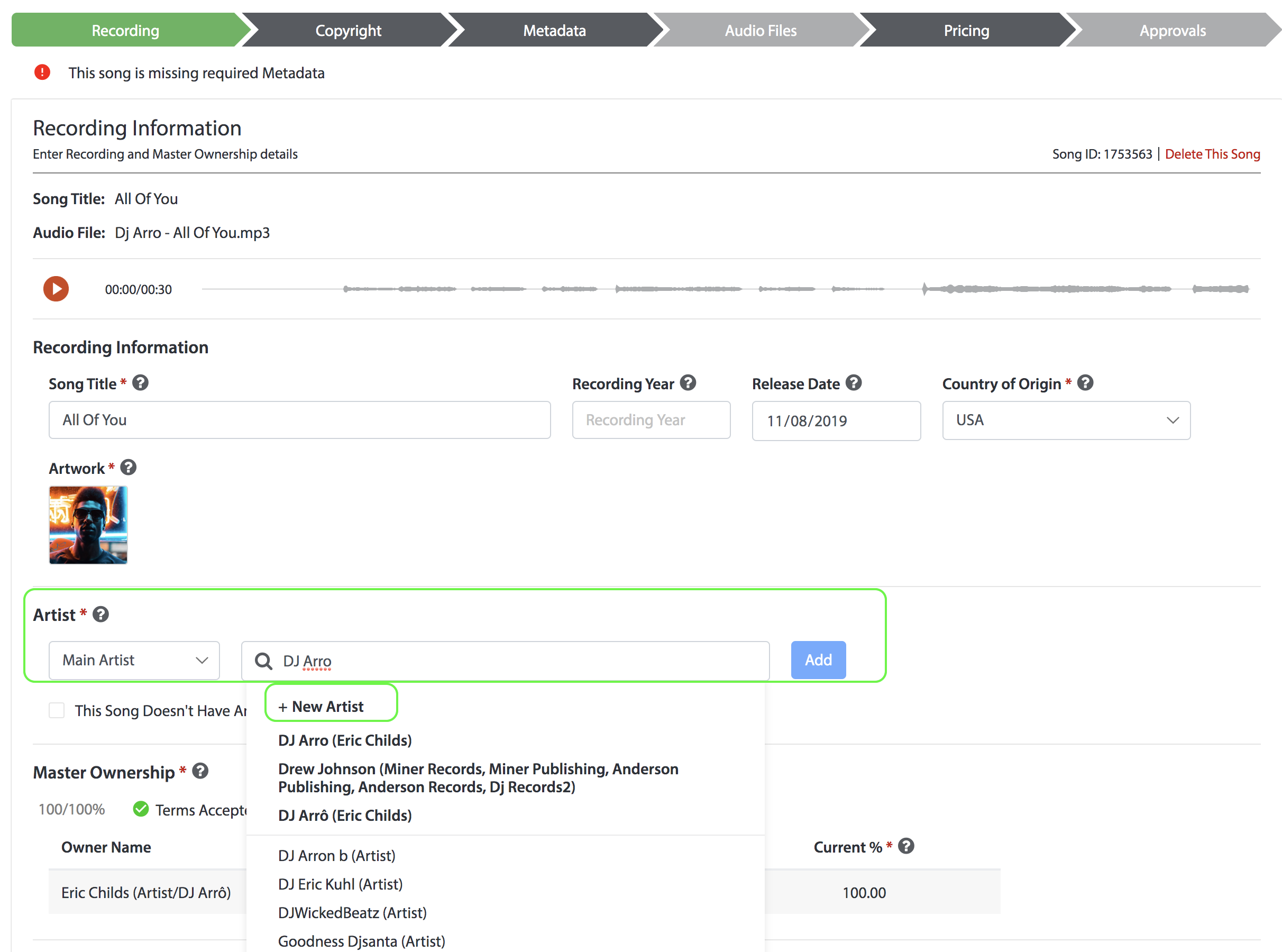Click the 00:00/00:30 playback time
This screenshot has width=1282, height=952.
coord(138,289)
